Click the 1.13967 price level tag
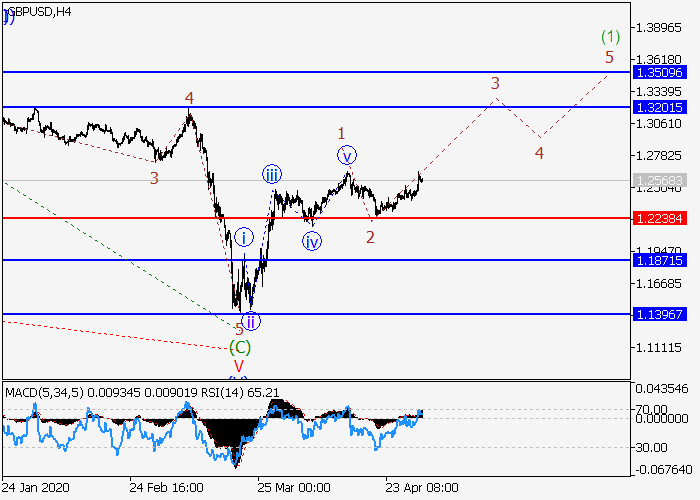This screenshot has width=700, height=500. pos(658,314)
